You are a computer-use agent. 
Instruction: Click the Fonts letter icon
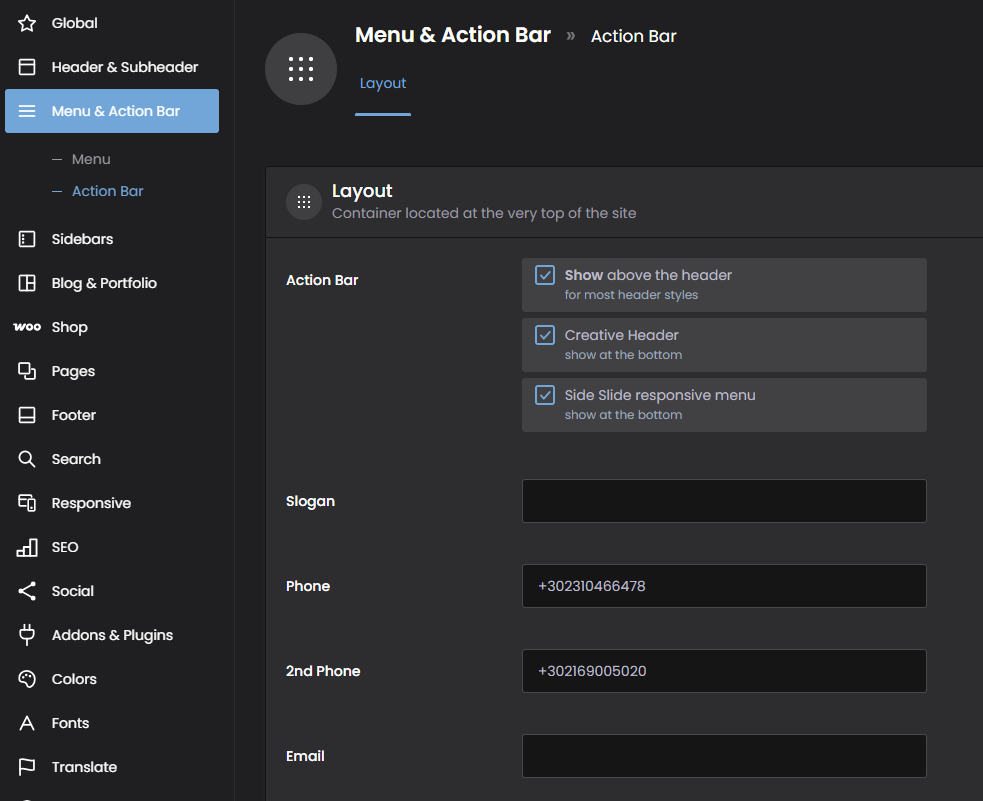click(27, 723)
